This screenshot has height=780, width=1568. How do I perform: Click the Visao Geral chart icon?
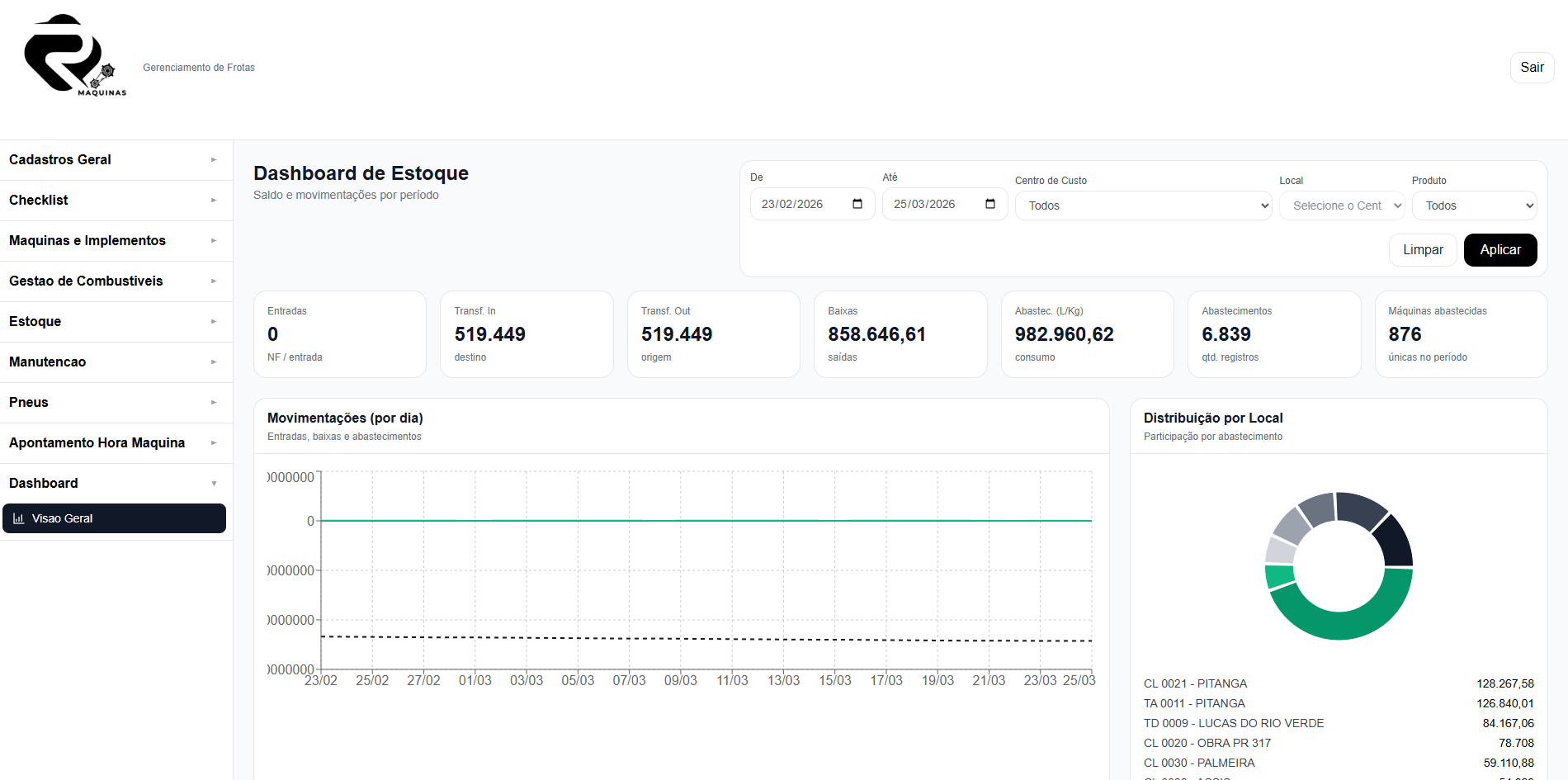click(18, 518)
